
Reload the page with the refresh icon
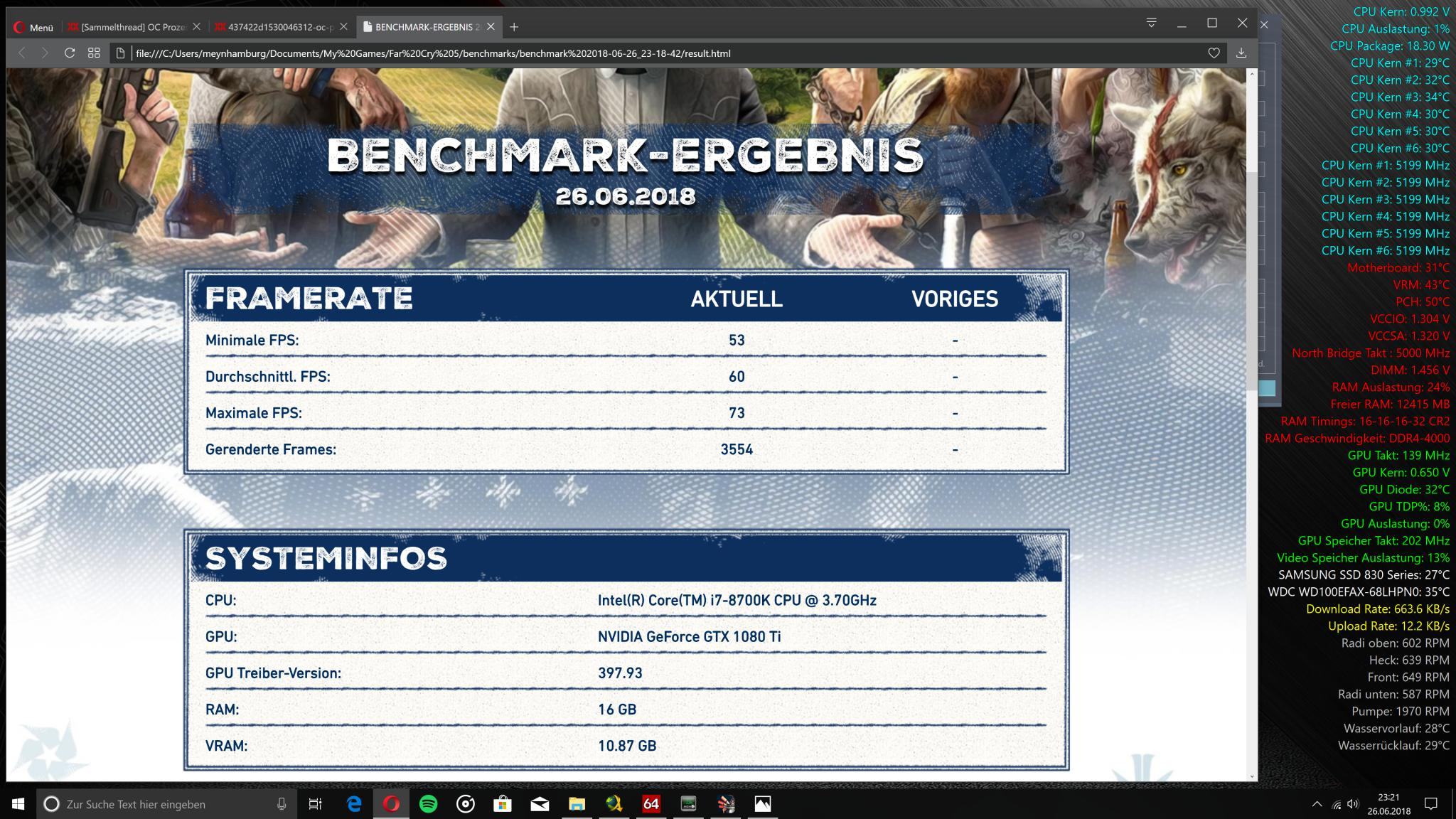69,53
